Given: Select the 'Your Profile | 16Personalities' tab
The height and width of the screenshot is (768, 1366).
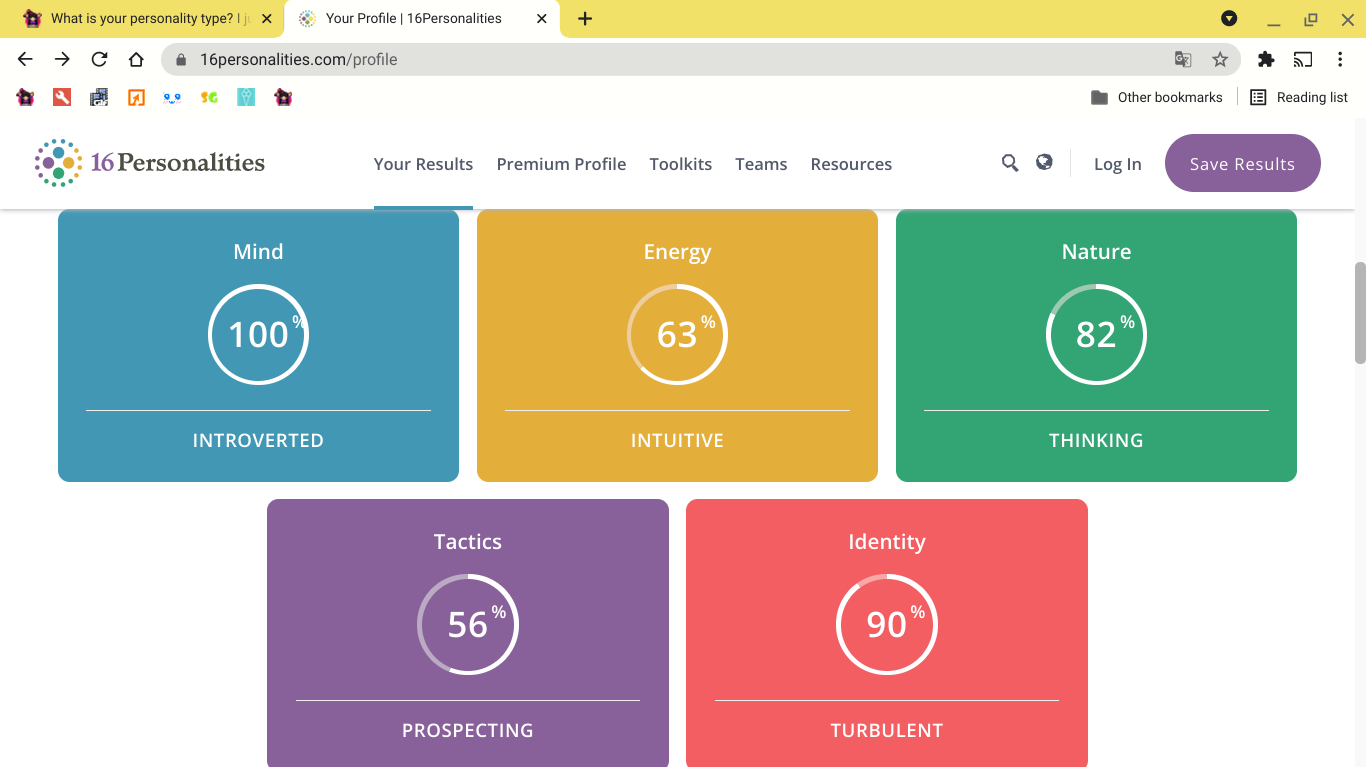Looking at the screenshot, I should [x=422, y=19].
